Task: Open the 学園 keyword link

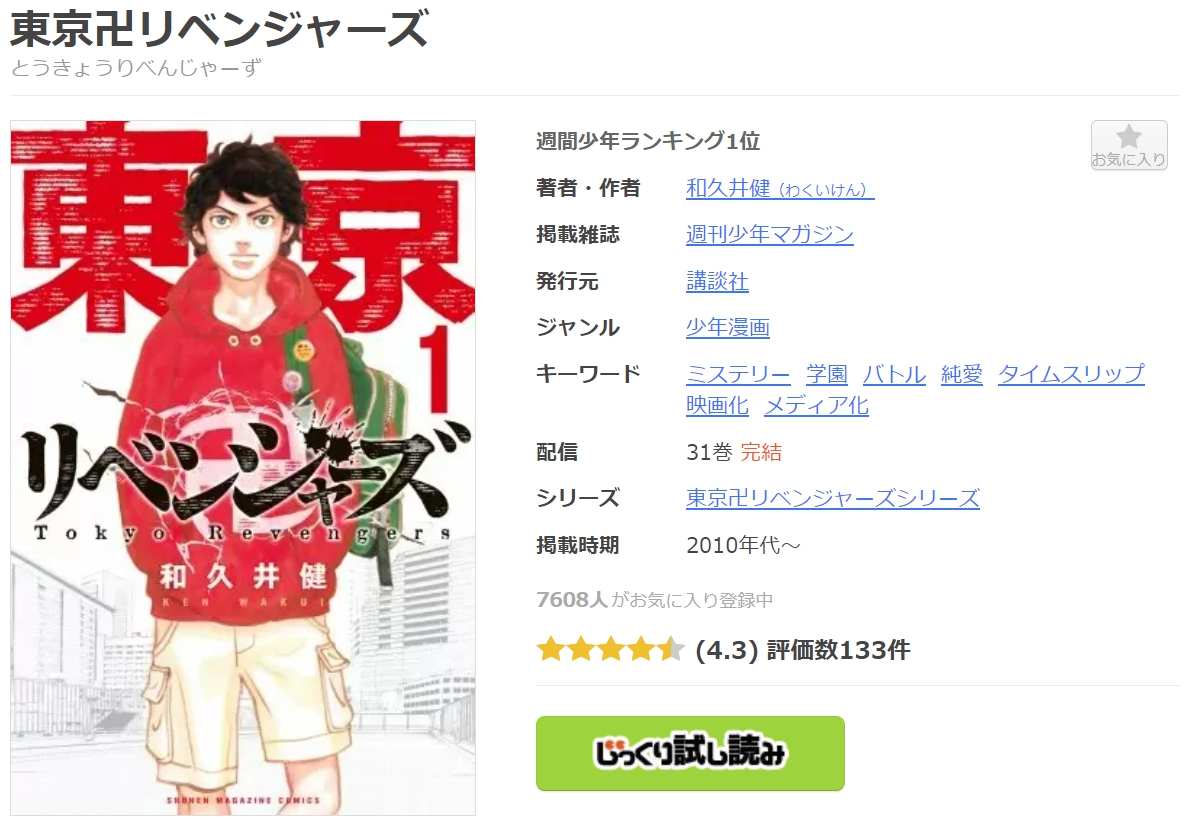Action: coord(826,374)
